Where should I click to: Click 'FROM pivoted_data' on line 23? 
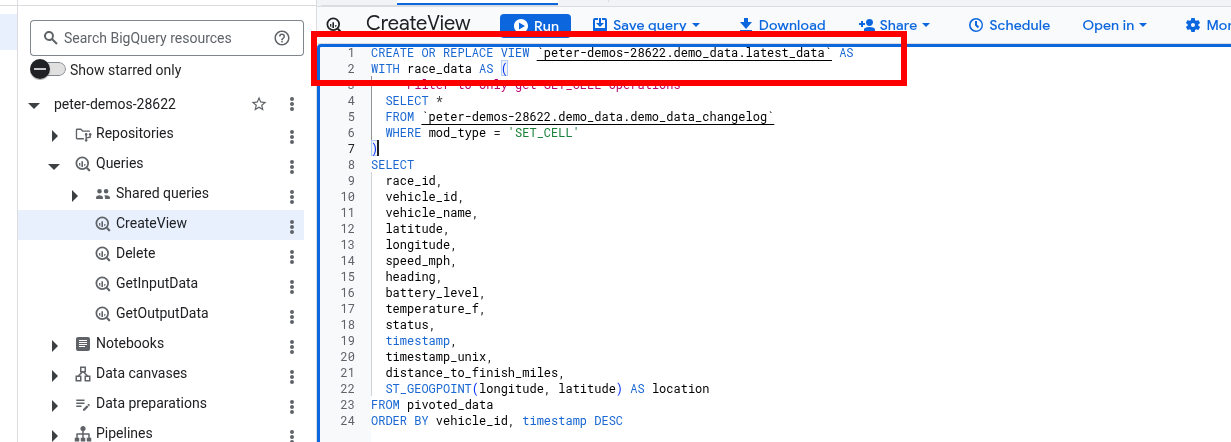click(x=432, y=405)
